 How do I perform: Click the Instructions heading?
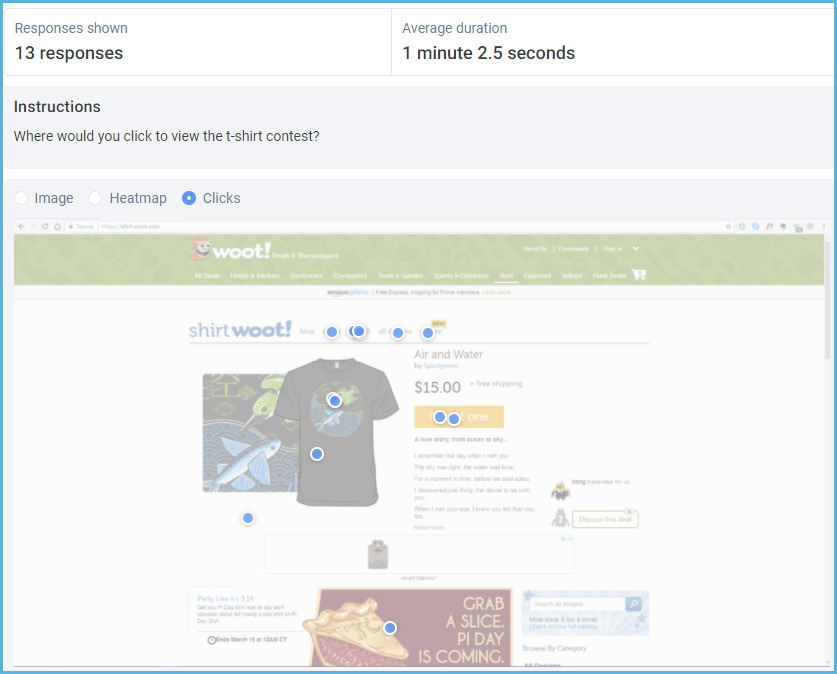(x=57, y=107)
